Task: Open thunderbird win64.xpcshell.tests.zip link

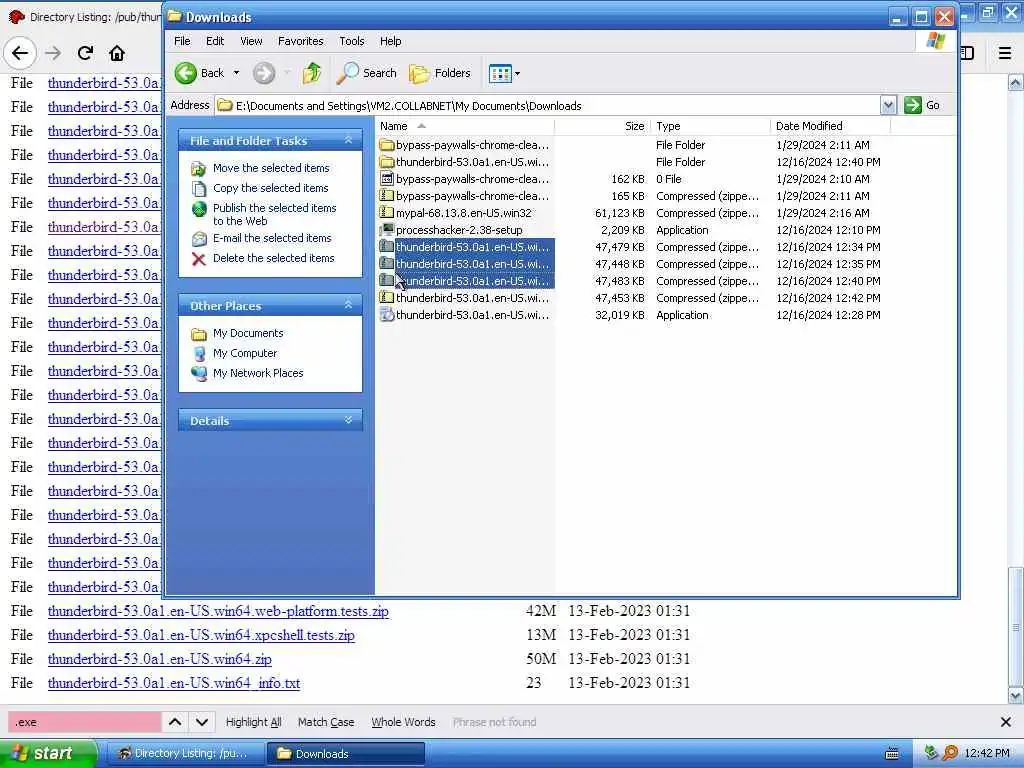Action: [201, 635]
